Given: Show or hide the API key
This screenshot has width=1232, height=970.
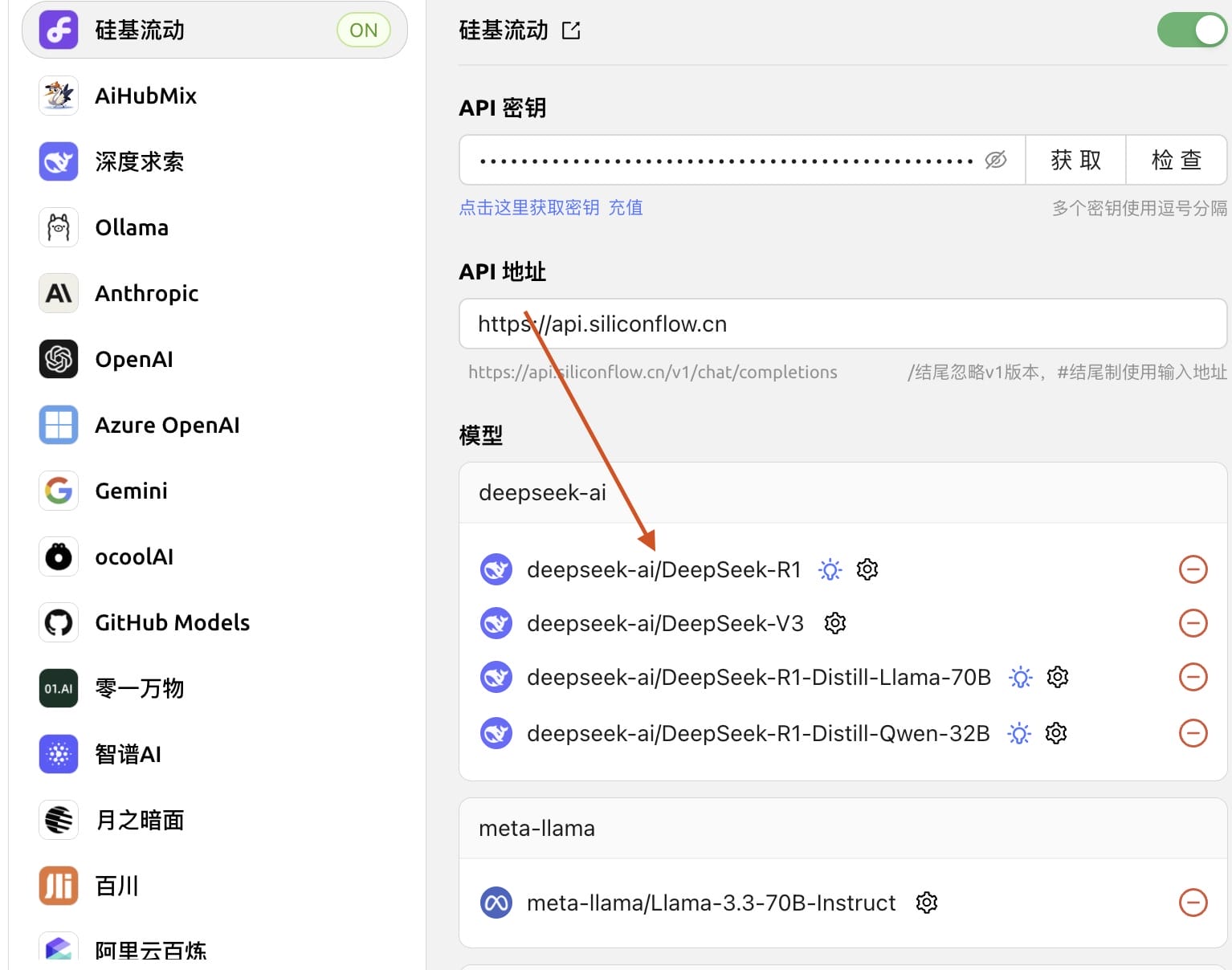Looking at the screenshot, I should [x=996, y=160].
